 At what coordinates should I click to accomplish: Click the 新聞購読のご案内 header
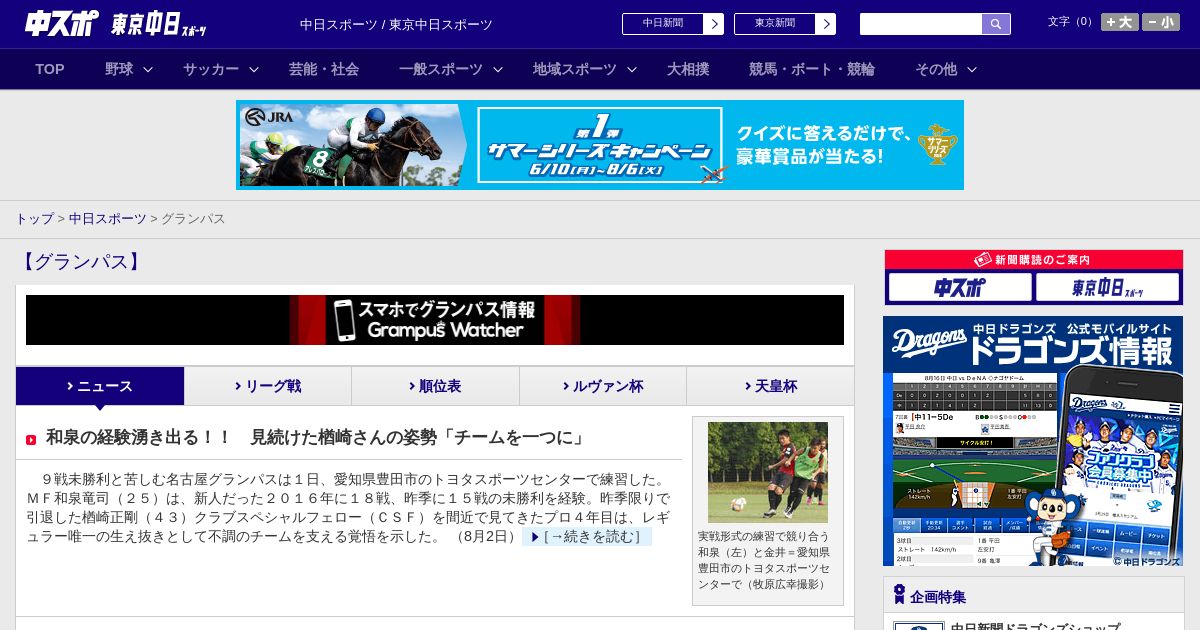pyautogui.click(x=1034, y=260)
